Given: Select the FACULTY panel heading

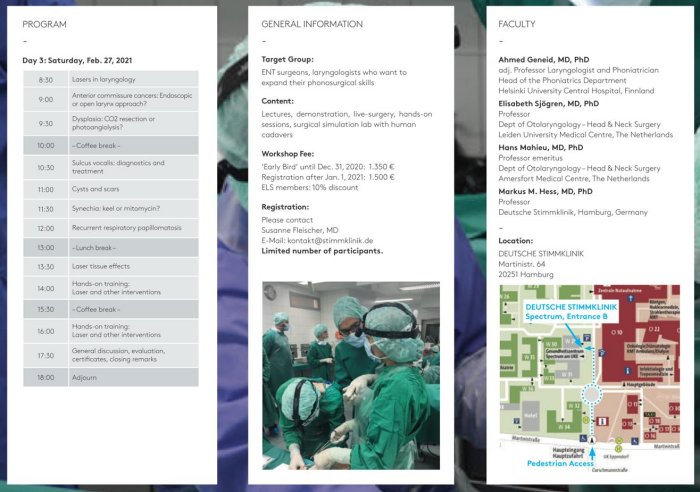Looking at the screenshot, I should coord(517,23).
